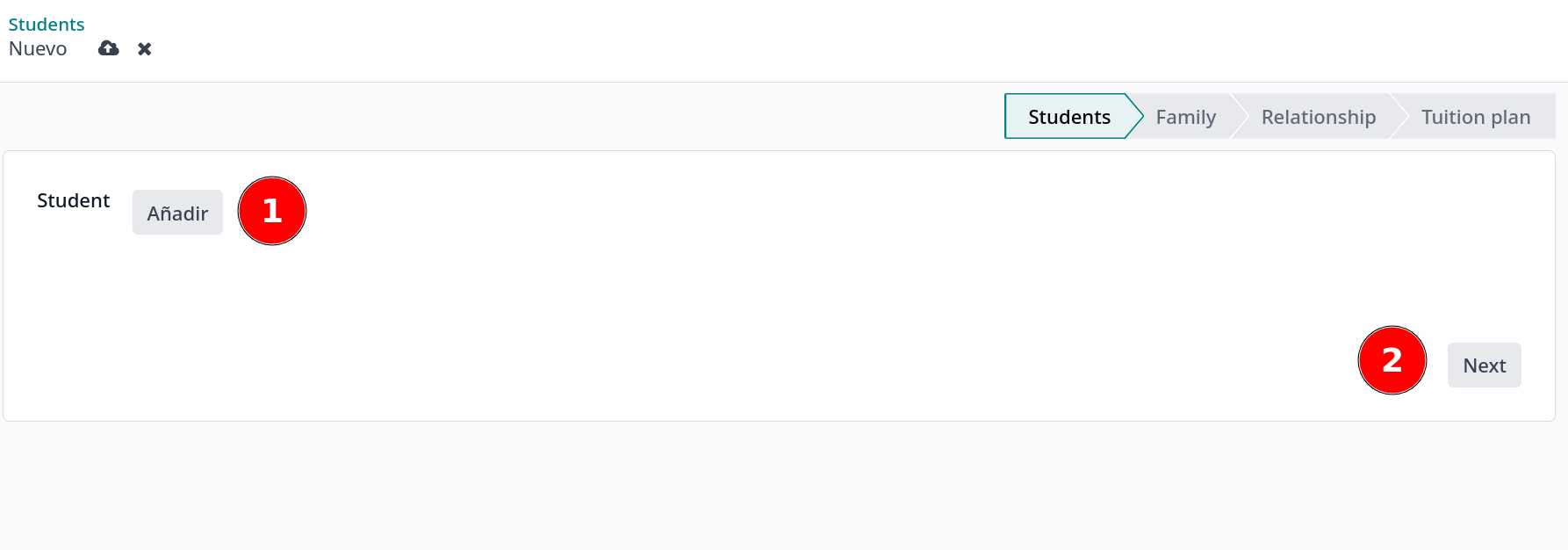The image size is (1568, 550).
Task: Go to the Relationship stage
Action: point(1318,117)
